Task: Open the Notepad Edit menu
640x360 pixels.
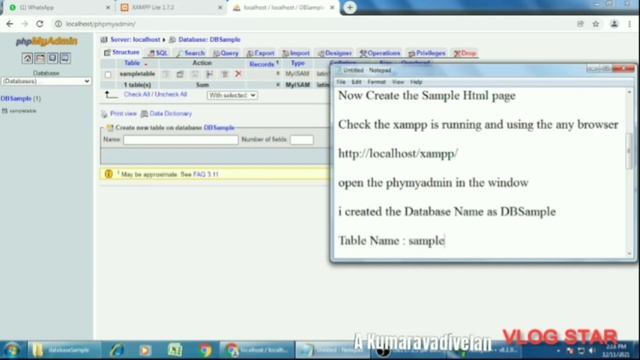Action: 356,82
